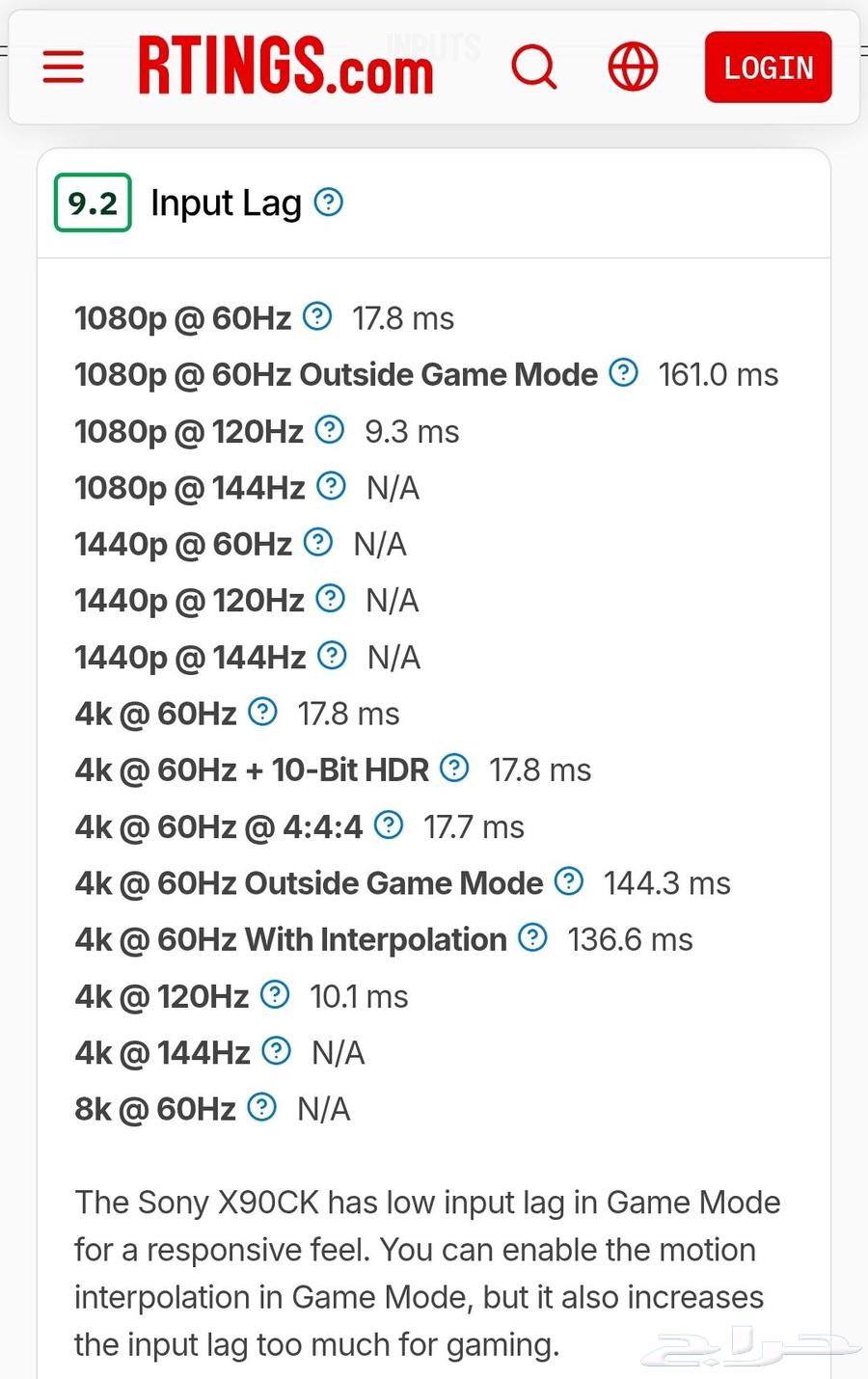Image resolution: width=868 pixels, height=1379 pixels.
Task: Open help icon beside 4k @ 60Hz
Action: (262, 712)
